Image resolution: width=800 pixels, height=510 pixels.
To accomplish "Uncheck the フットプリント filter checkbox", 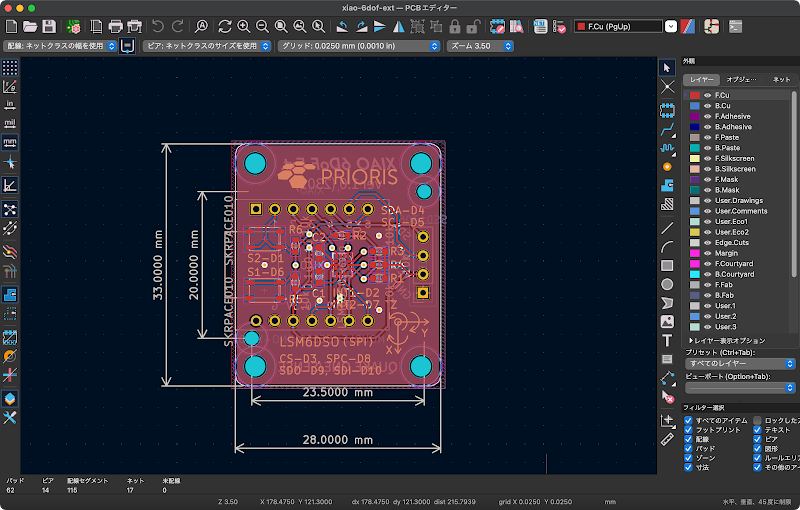I will point(689,430).
